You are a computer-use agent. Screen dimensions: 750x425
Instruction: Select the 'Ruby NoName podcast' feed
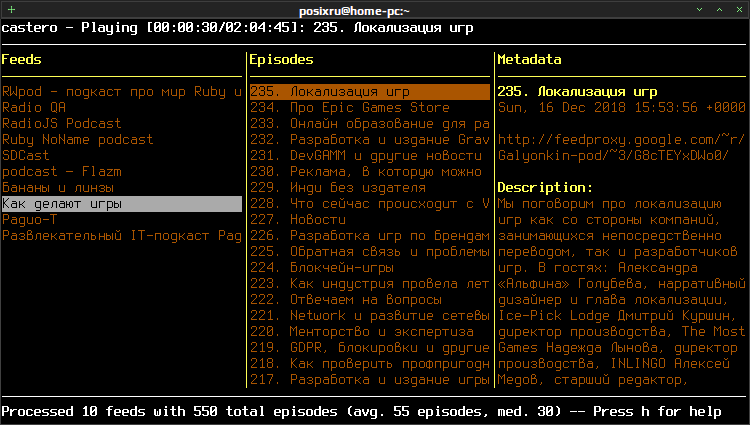pos(77,140)
